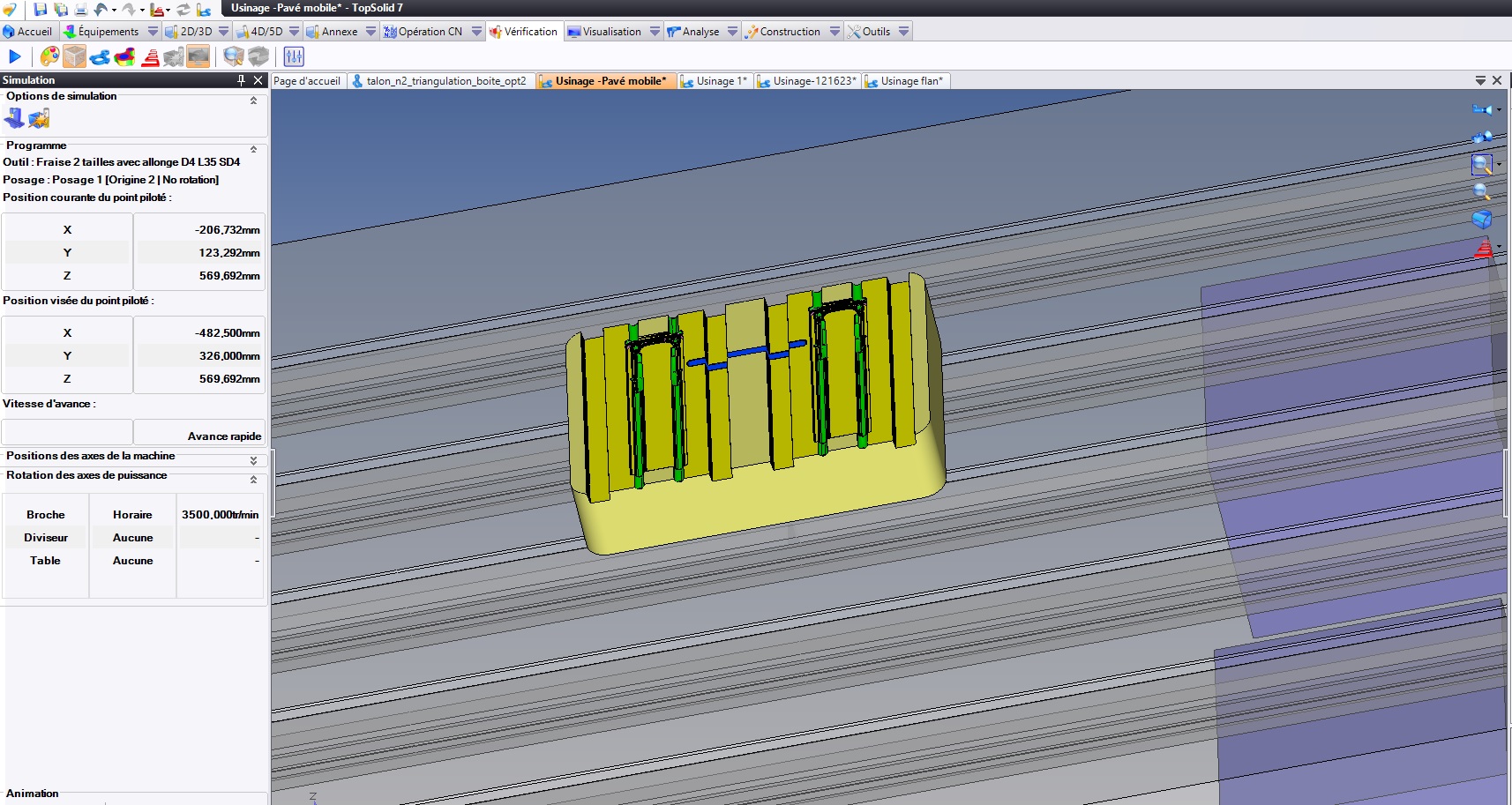Viewport: 1512px width, 805px height.
Task: Toggle the highlighted monitor display button
Action: coord(198,57)
